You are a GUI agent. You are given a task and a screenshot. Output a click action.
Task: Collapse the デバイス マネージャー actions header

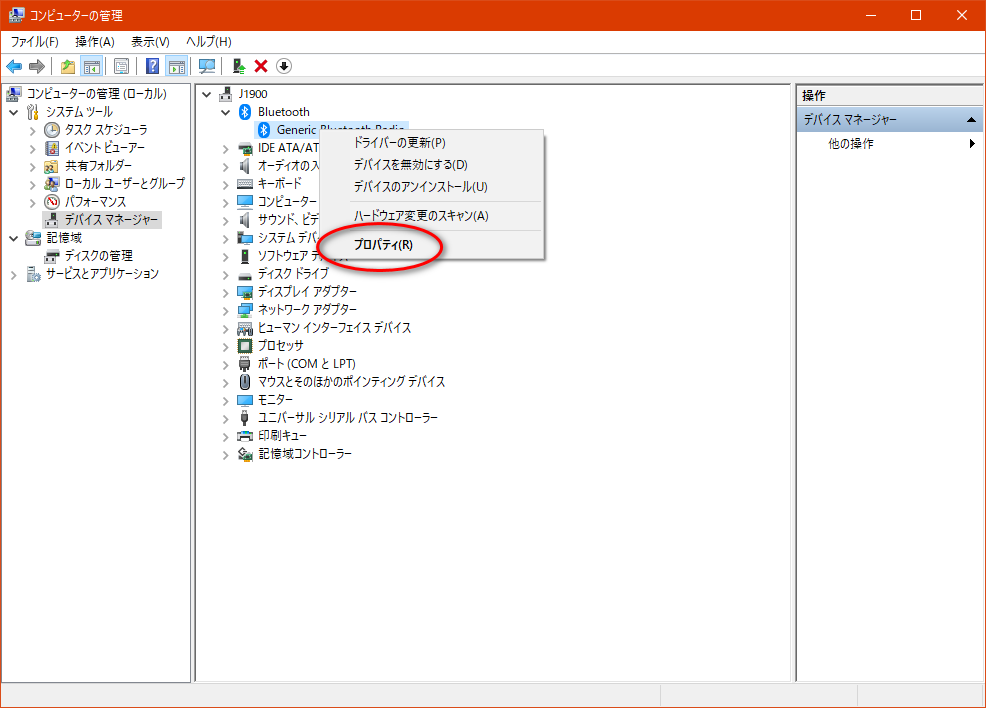click(973, 120)
